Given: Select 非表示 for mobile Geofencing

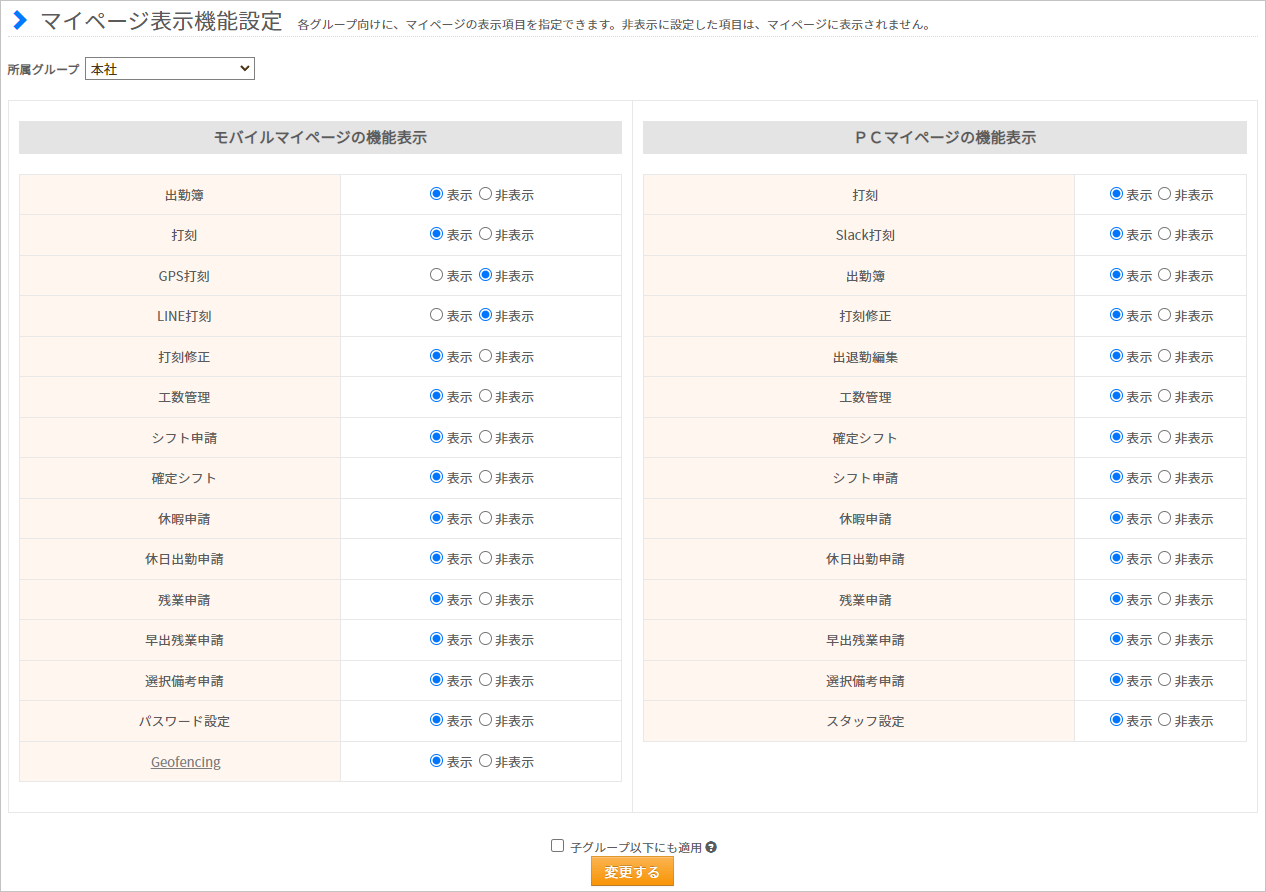Looking at the screenshot, I should tap(486, 761).
